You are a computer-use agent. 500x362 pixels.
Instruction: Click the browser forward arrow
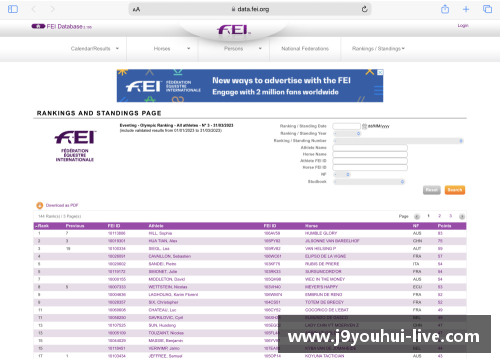(52, 9)
